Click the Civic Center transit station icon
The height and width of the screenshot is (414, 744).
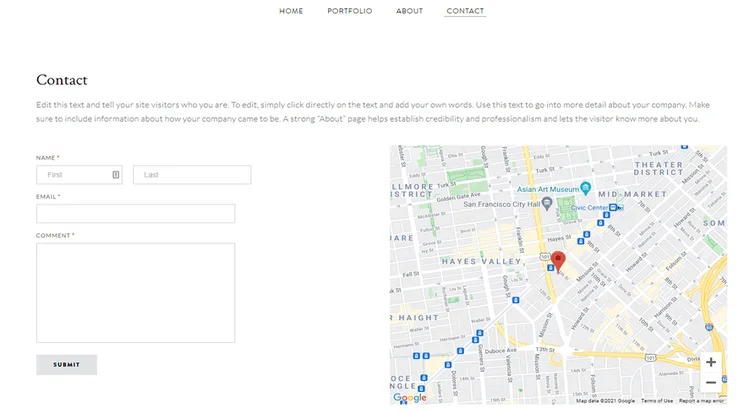[x=613, y=208]
